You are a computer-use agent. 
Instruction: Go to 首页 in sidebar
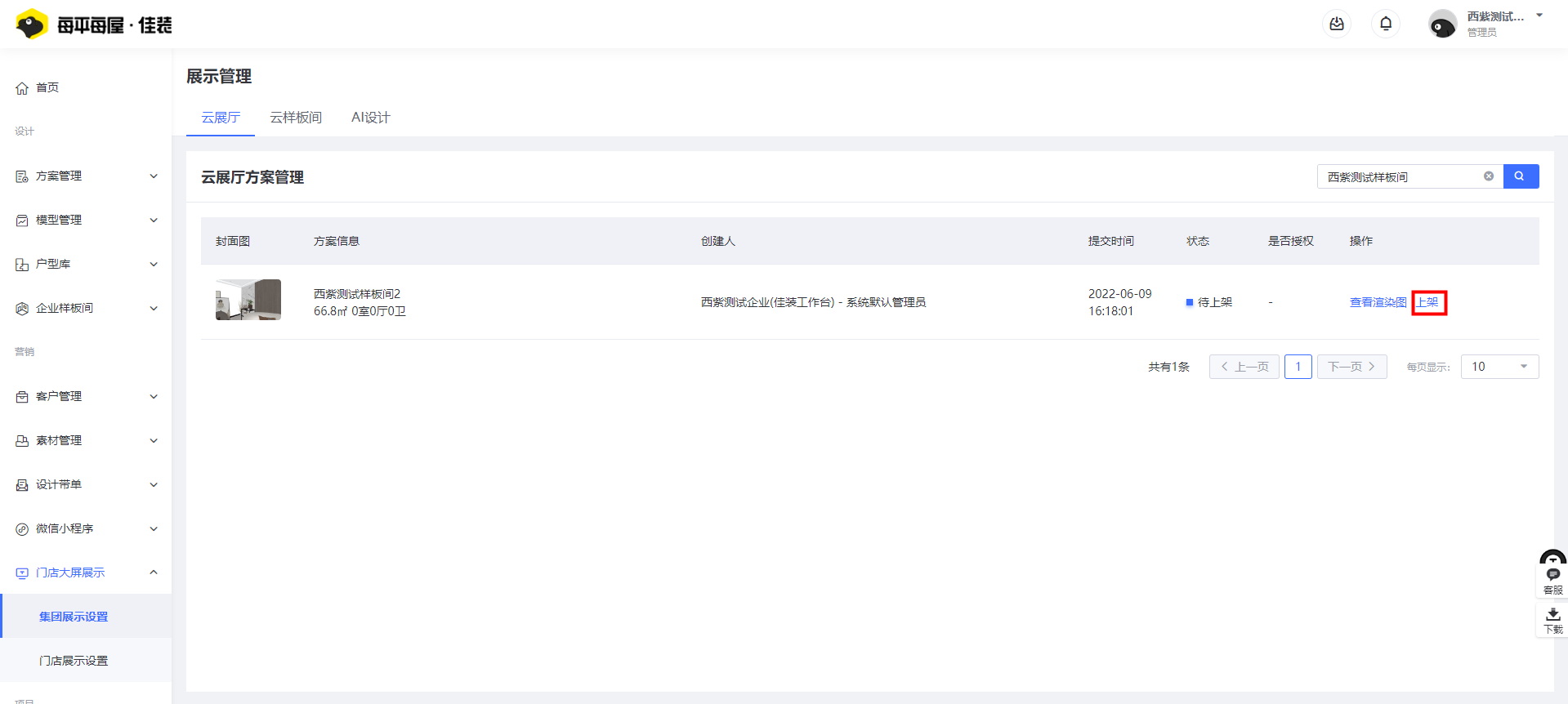tap(47, 87)
